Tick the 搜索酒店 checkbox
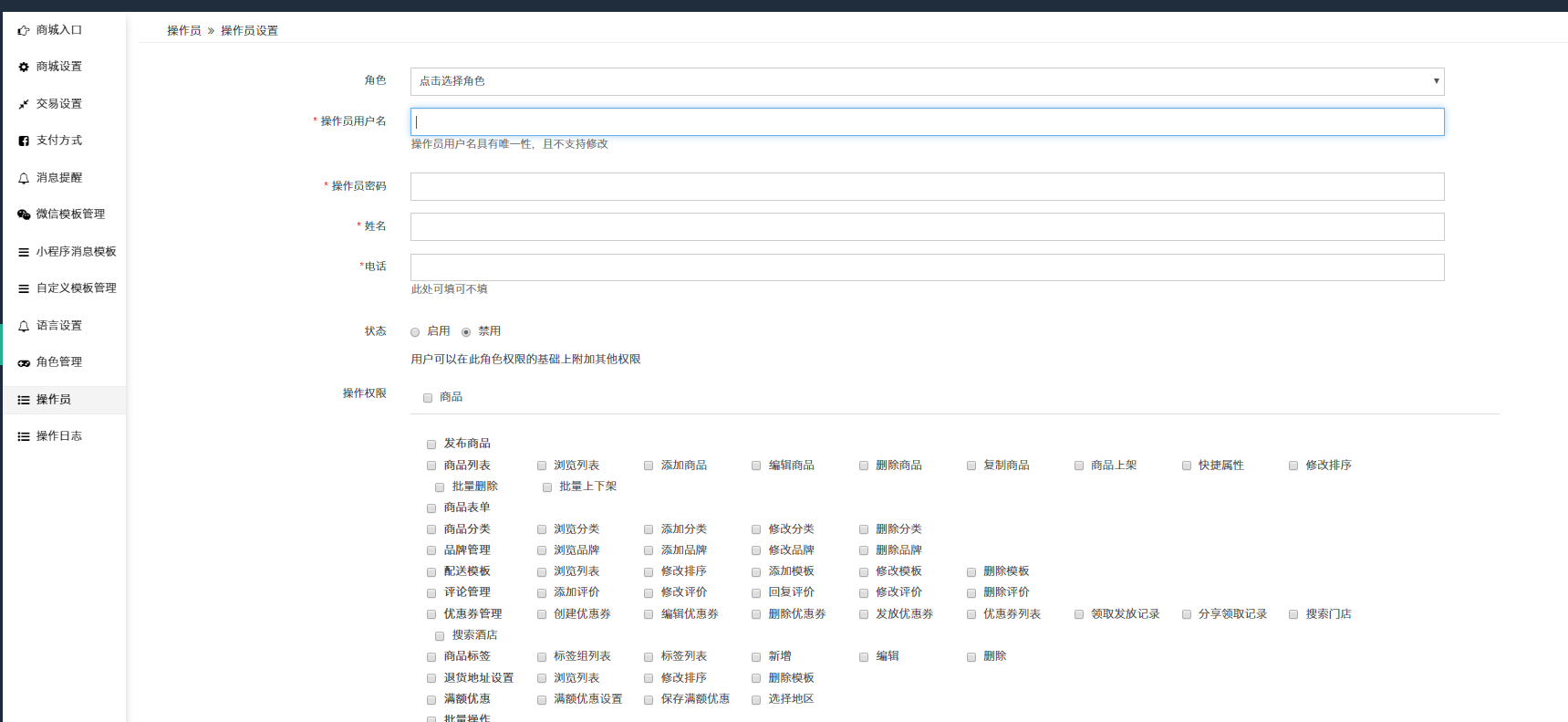The width and height of the screenshot is (1568, 722). coord(440,636)
